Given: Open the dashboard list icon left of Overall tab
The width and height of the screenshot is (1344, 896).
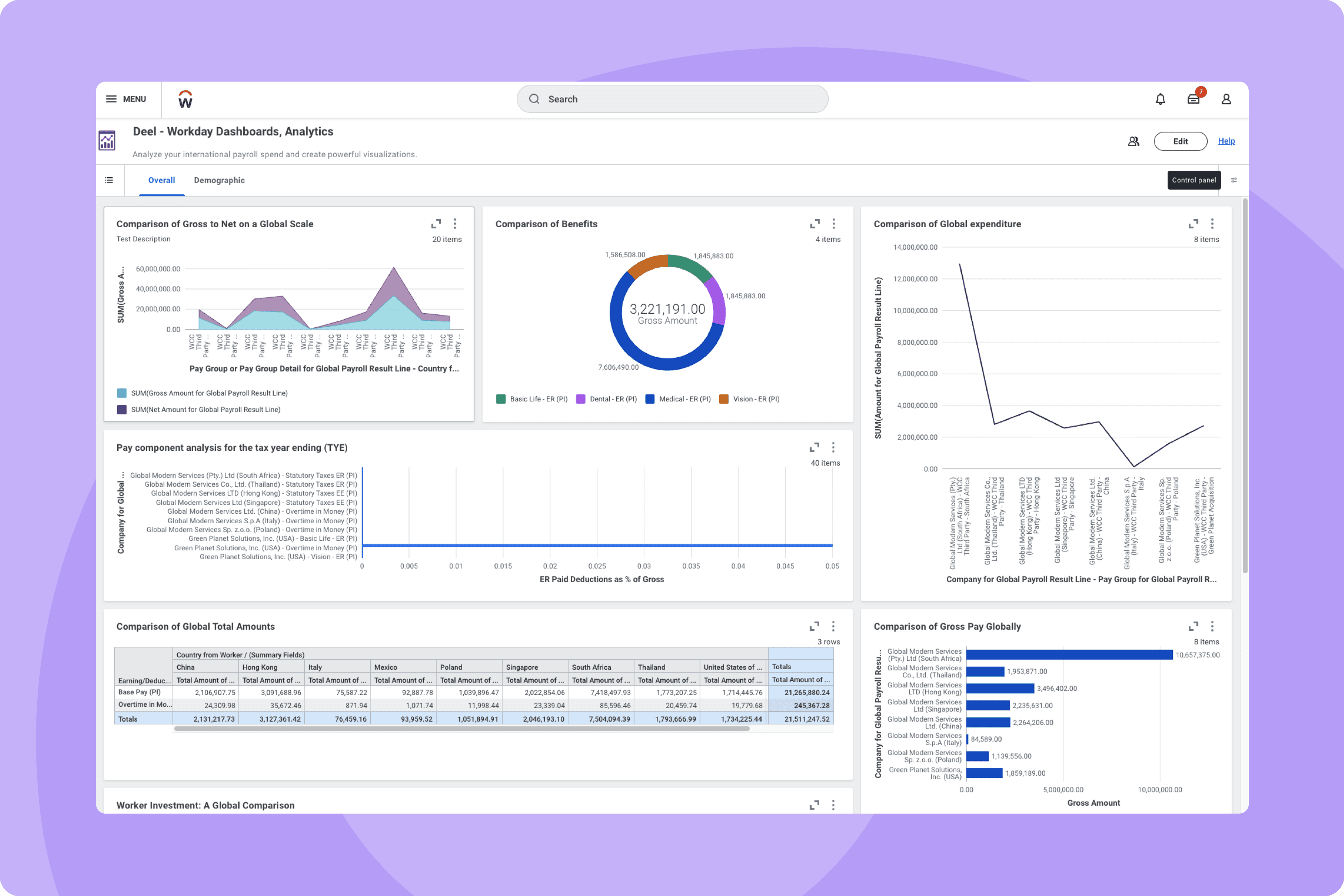Looking at the screenshot, I should coord(109,180).
